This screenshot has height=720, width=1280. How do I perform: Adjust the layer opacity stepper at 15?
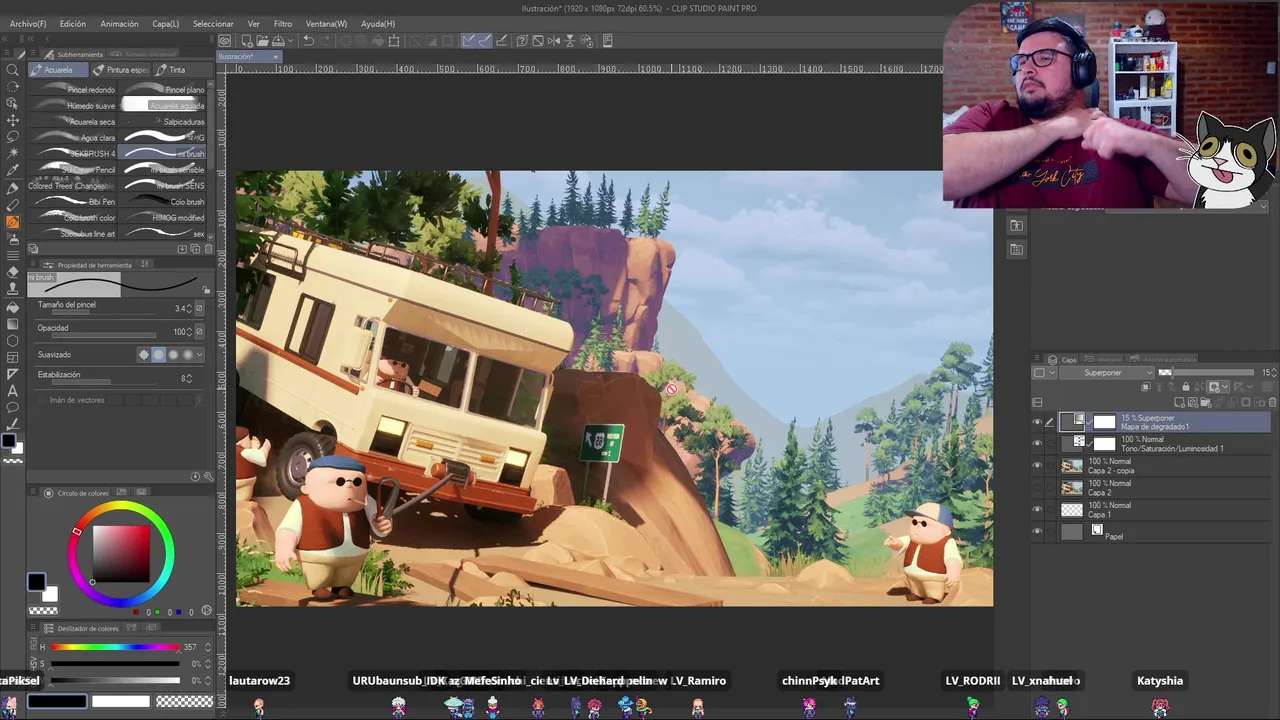[1274, 373]
